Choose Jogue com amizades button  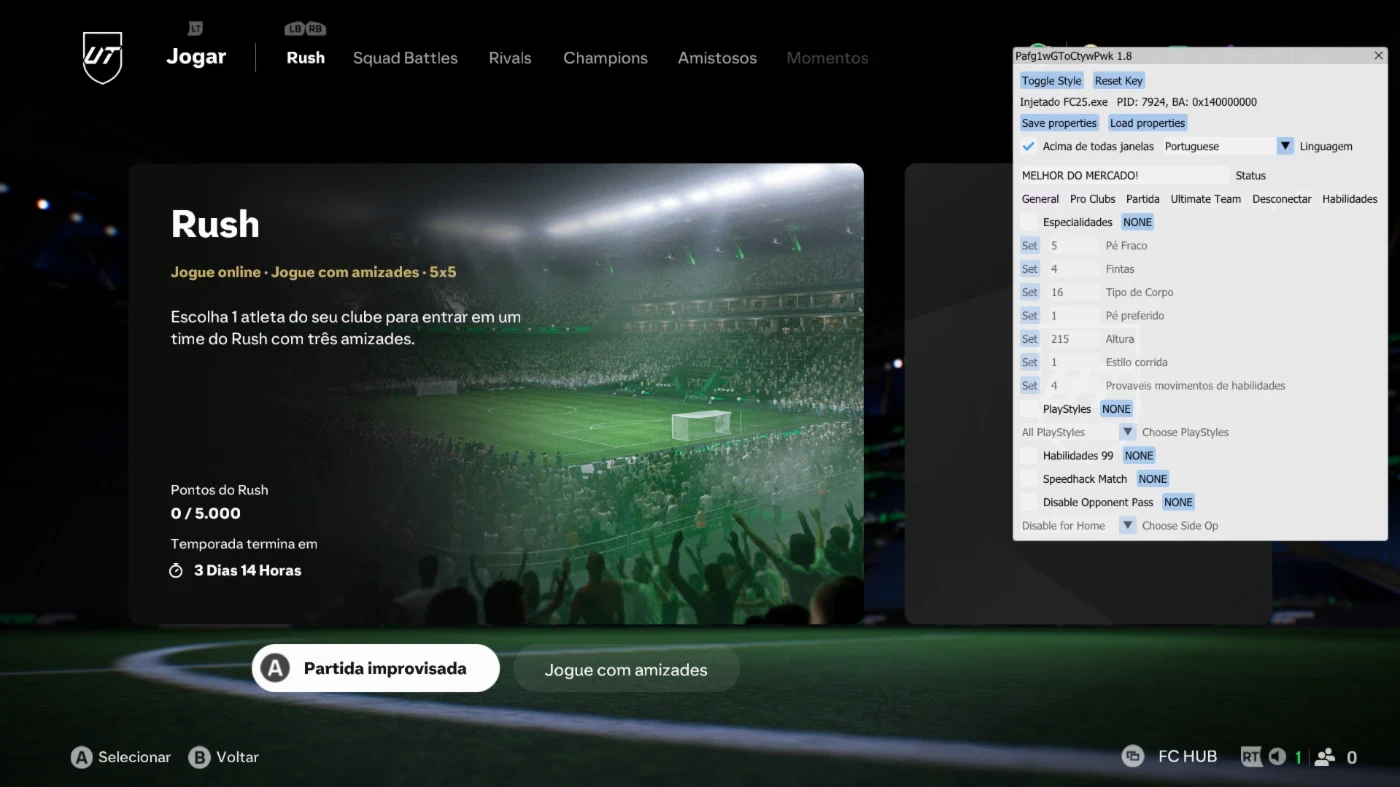pyautogui.click(x=626, y=670)
